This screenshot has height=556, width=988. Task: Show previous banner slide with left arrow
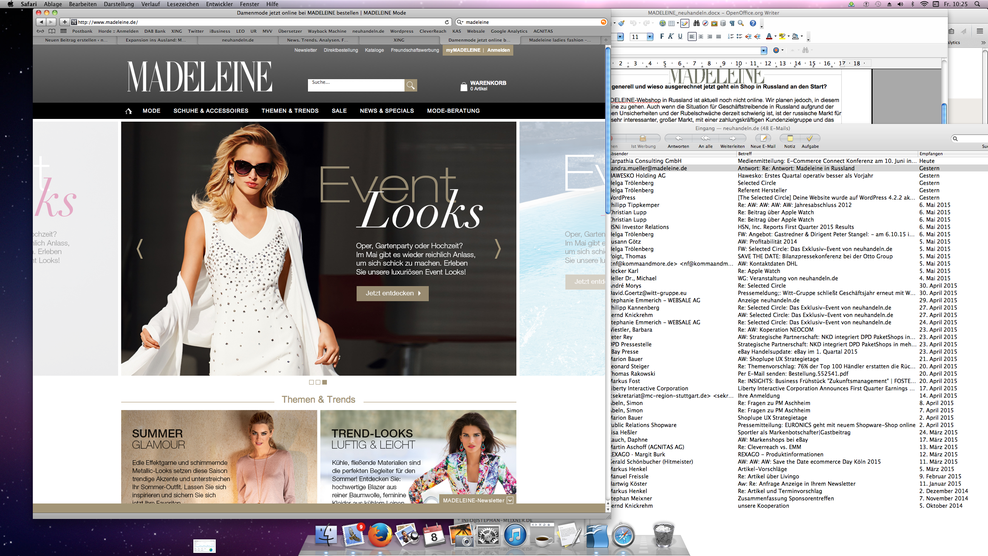140,249
